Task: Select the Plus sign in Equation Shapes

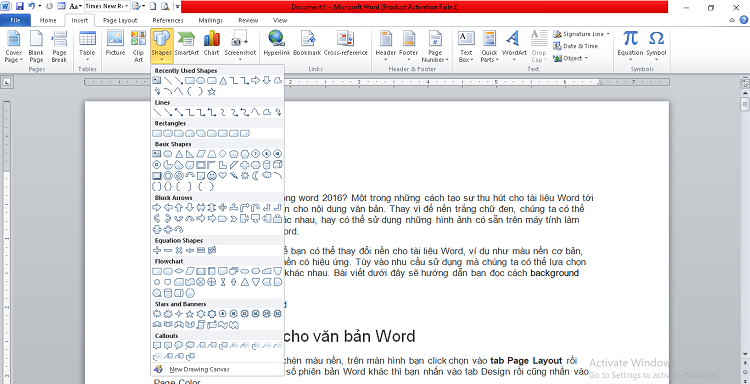Action: pos(156,250)
